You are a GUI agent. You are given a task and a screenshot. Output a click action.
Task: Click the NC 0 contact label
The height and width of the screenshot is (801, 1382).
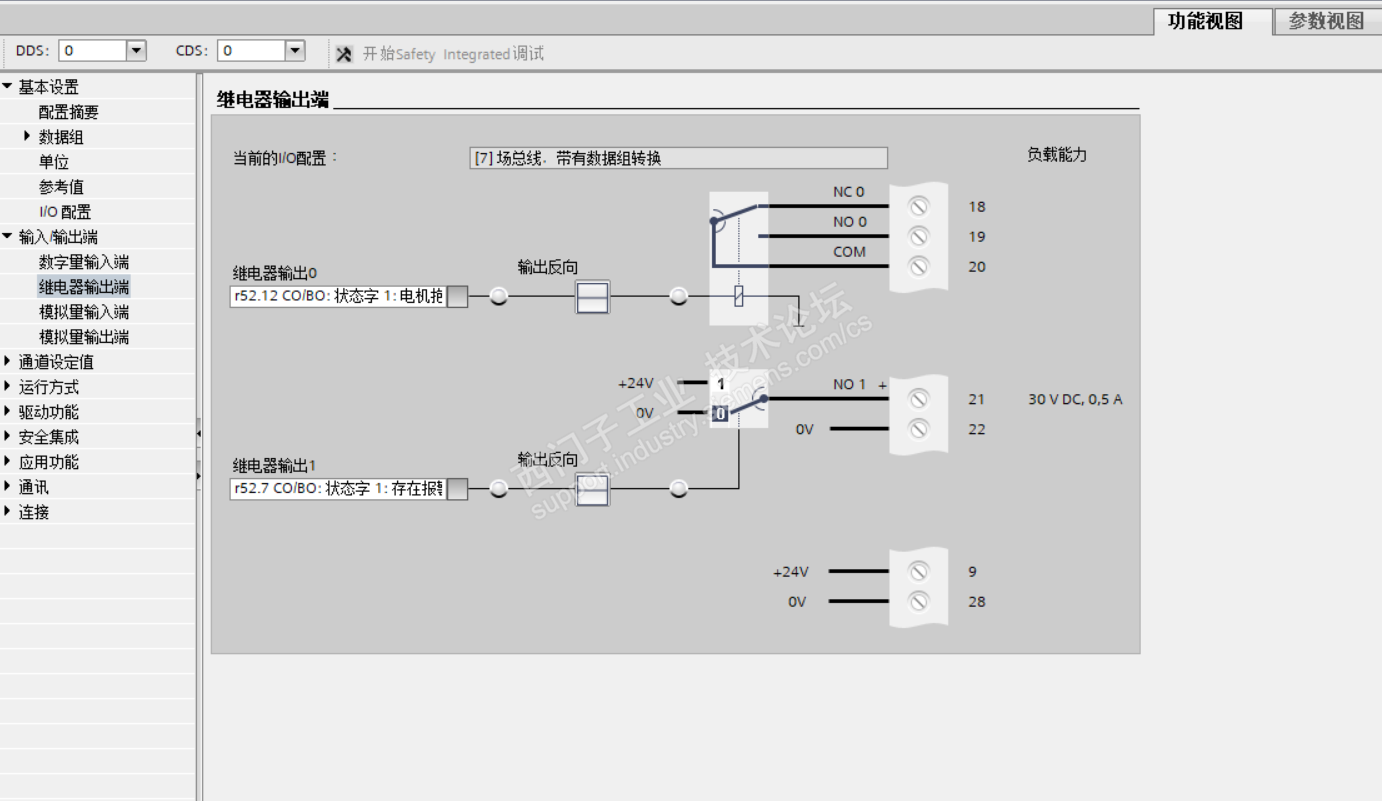point(849,192)
